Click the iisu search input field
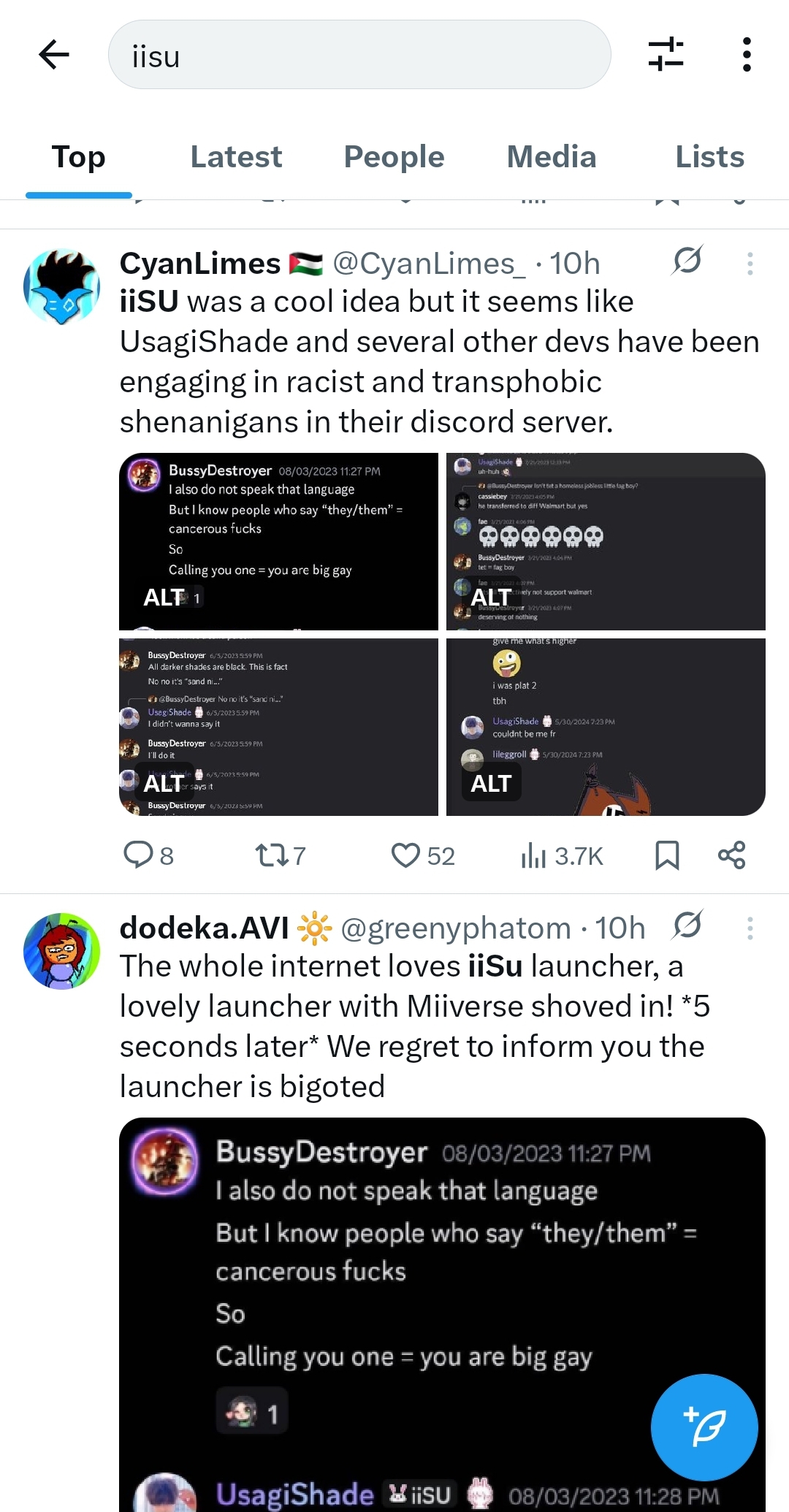This screenshot has height=1512, width=789. (x=359, y=55)
